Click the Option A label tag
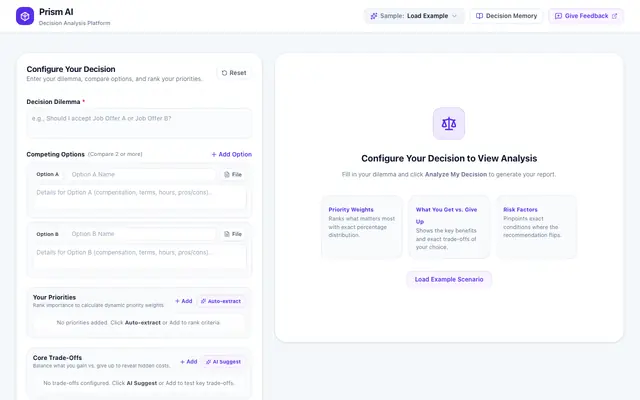640x400 pixels. (x=47, y=175)
